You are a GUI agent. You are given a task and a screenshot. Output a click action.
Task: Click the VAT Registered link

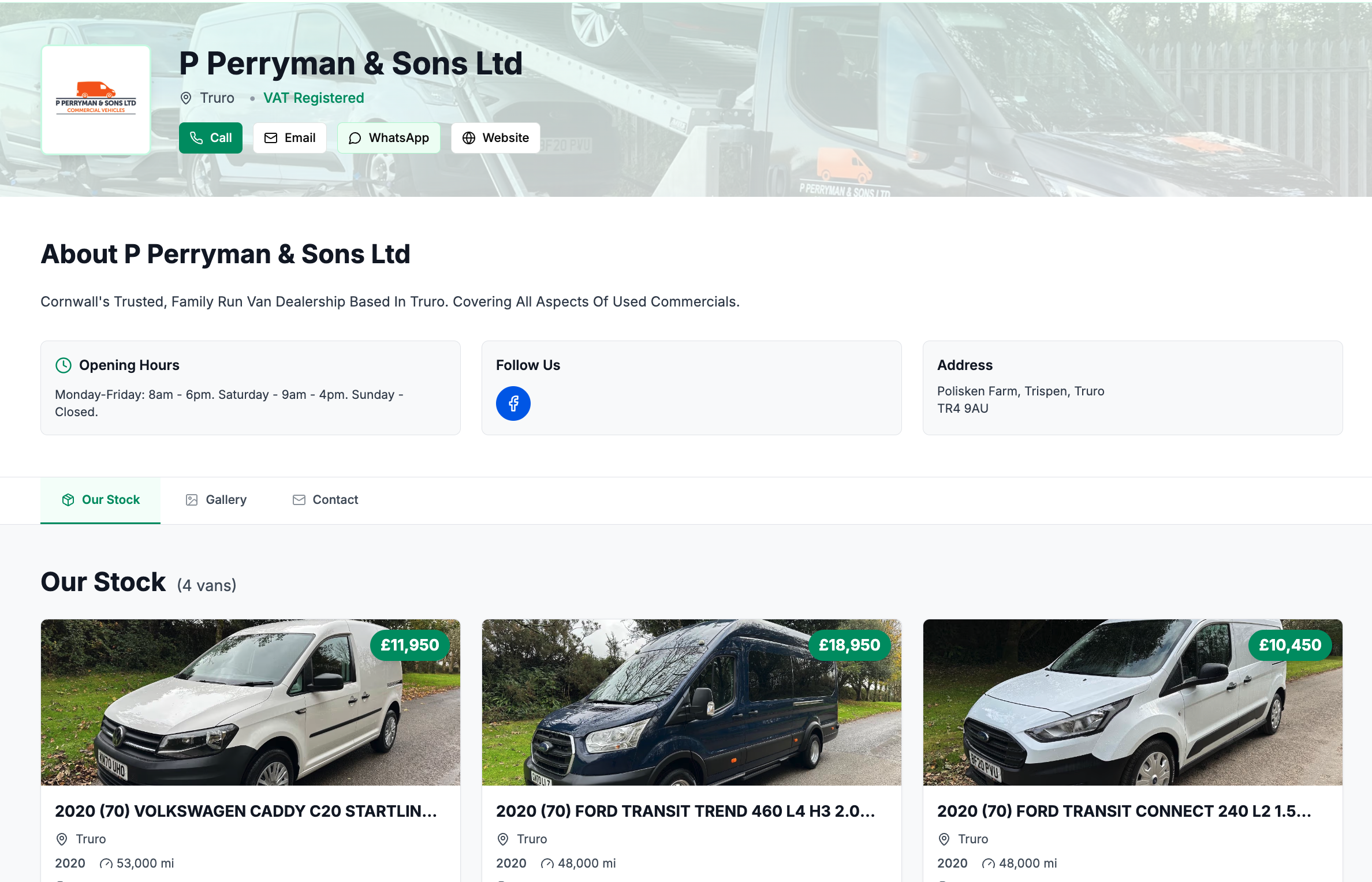pos(314,98)
